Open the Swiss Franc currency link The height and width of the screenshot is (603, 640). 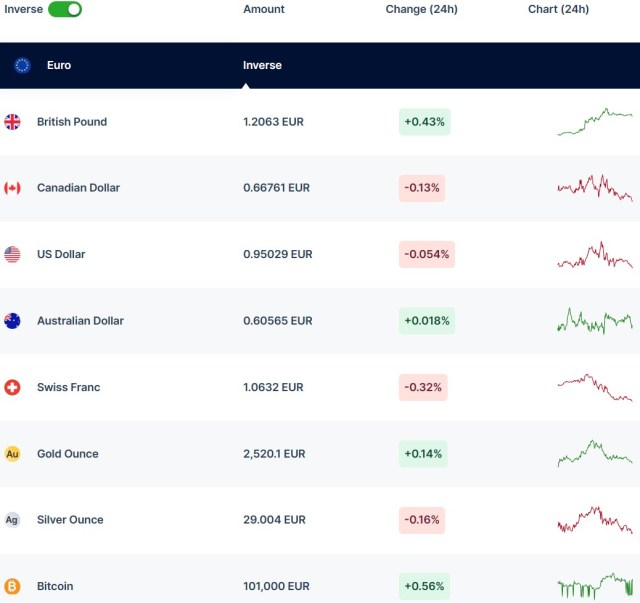click(x=68, y=387)
